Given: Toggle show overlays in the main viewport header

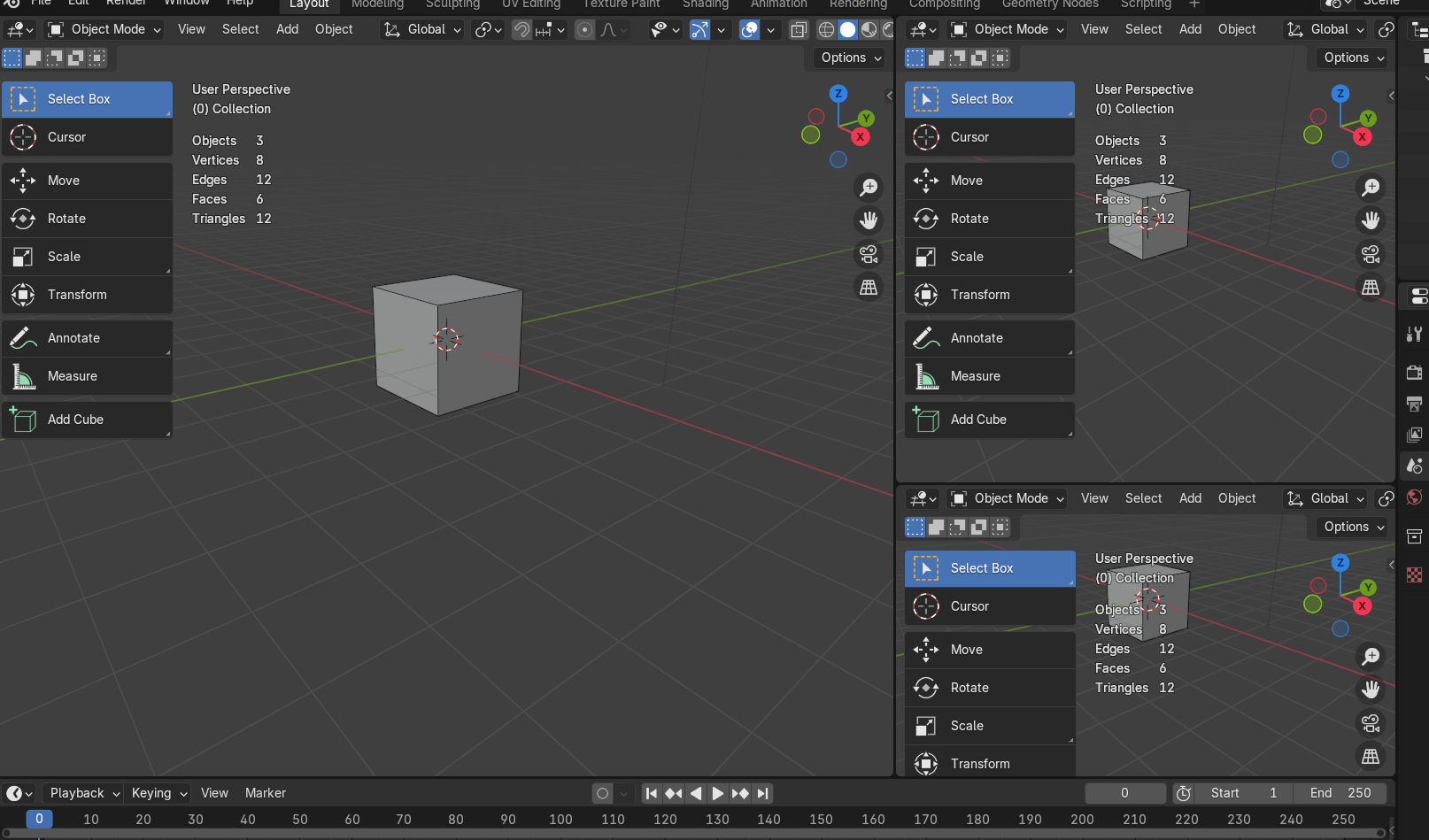Looking at the screenshot, I should point(749,30).
